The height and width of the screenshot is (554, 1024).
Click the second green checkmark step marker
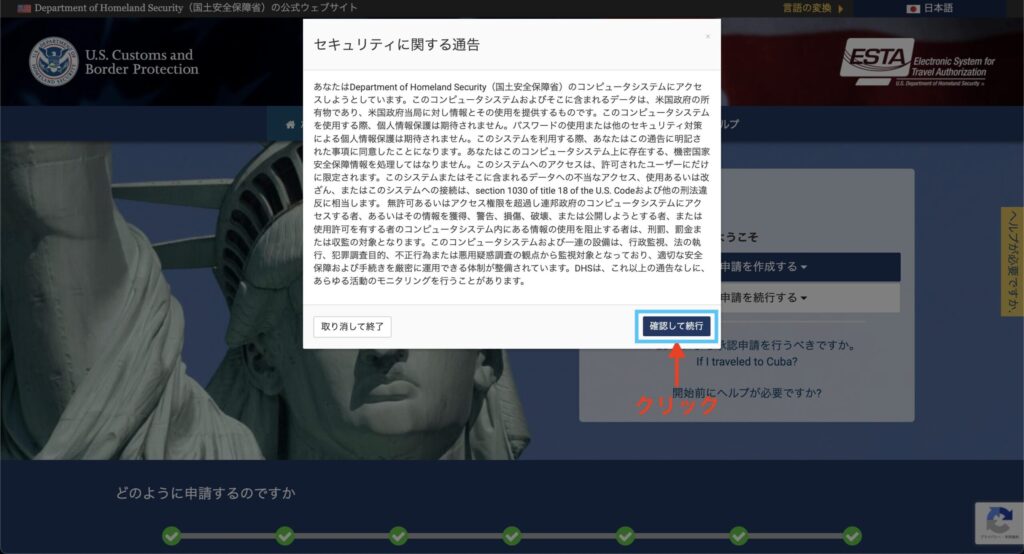285,536
